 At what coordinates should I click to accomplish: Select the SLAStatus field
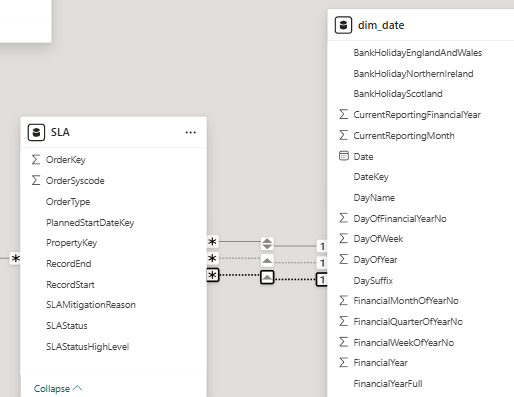point(67,326)
